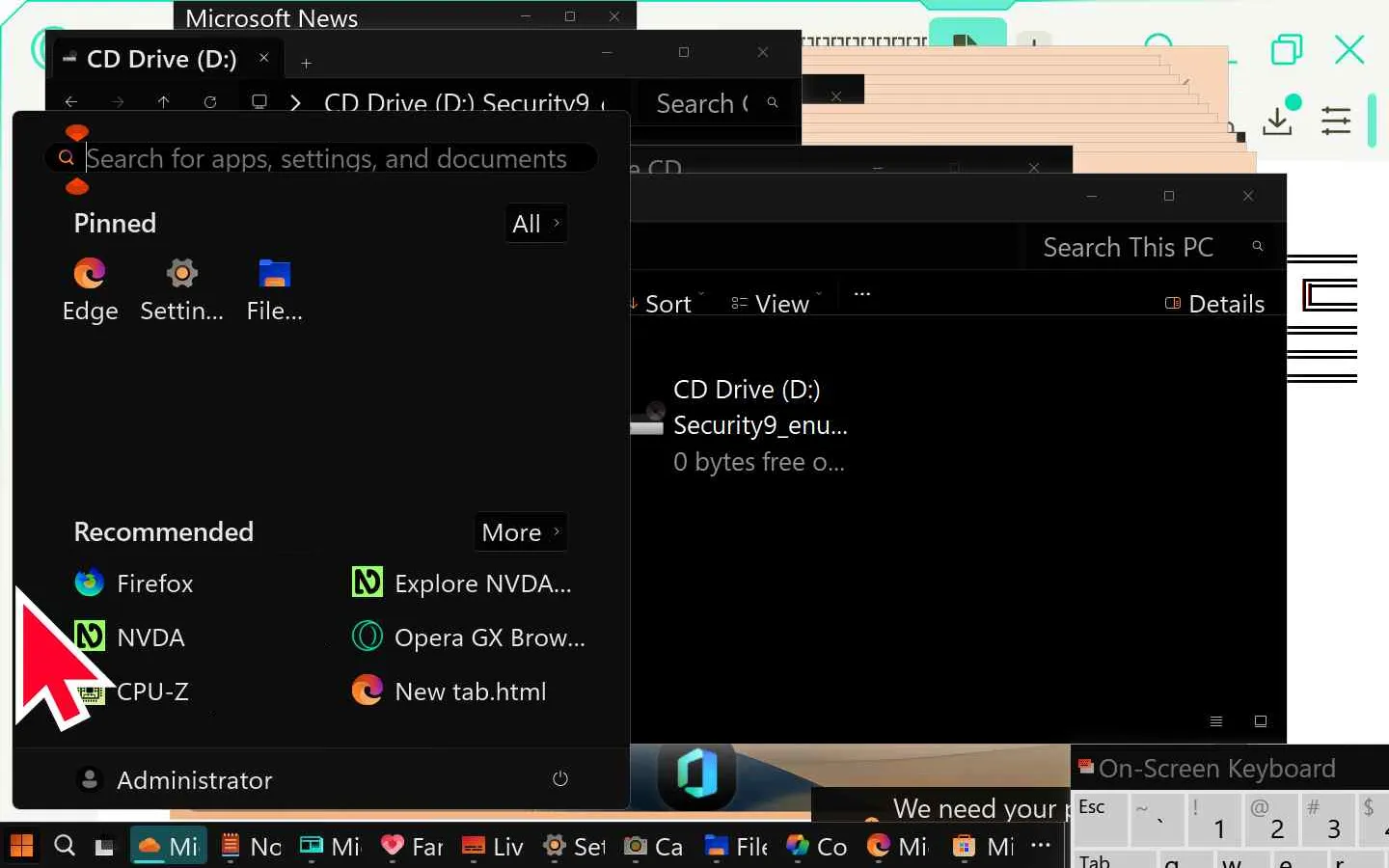This screenshot has height=868, width=1389.
Task: Switch to large-icons view in This PC status bar
Action: (1260, 721)
